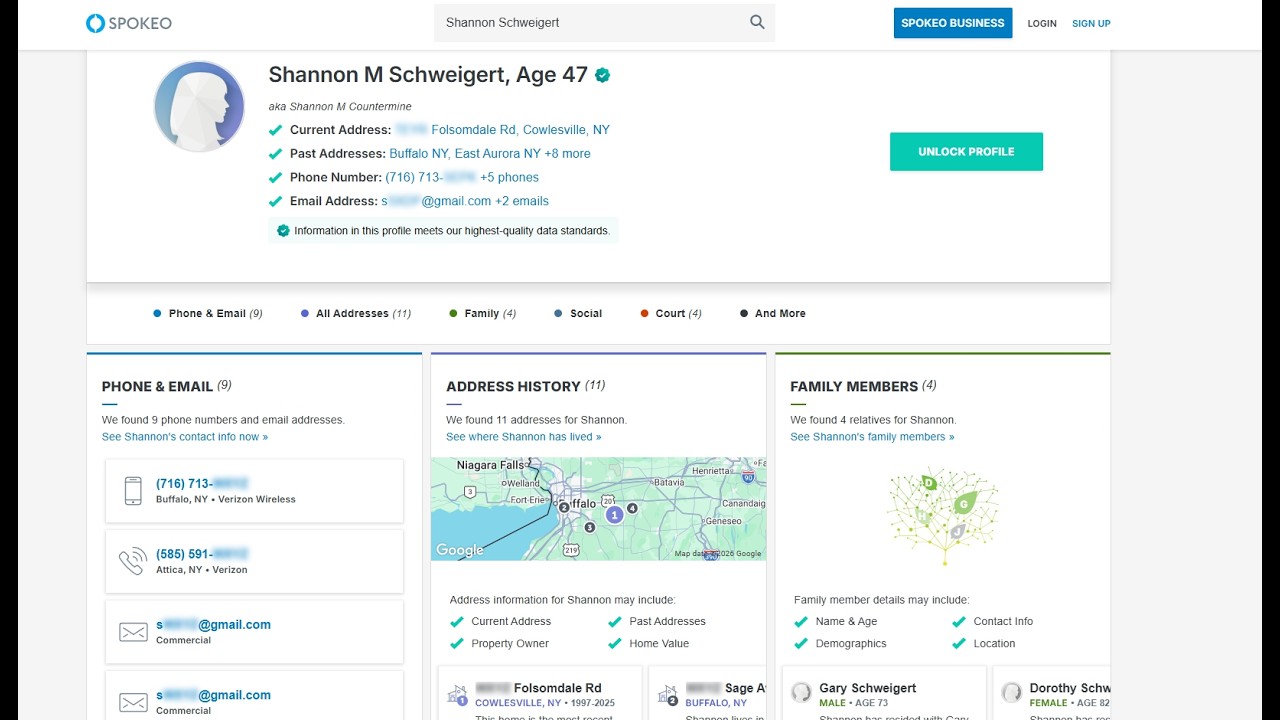Click the badge icon in the data standards notice
The height and width of the screenshot is (720, 1280).
click(283, 231)
